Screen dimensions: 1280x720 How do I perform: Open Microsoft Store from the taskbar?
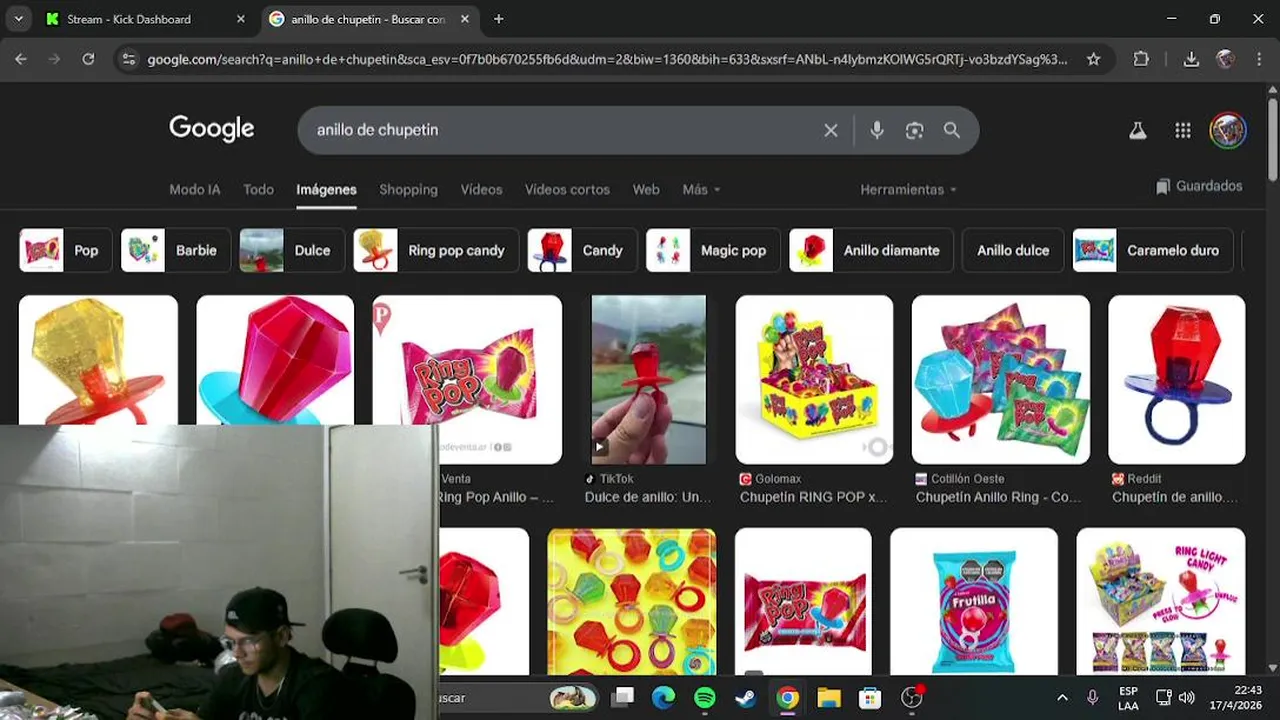click(x=870, y=697)
